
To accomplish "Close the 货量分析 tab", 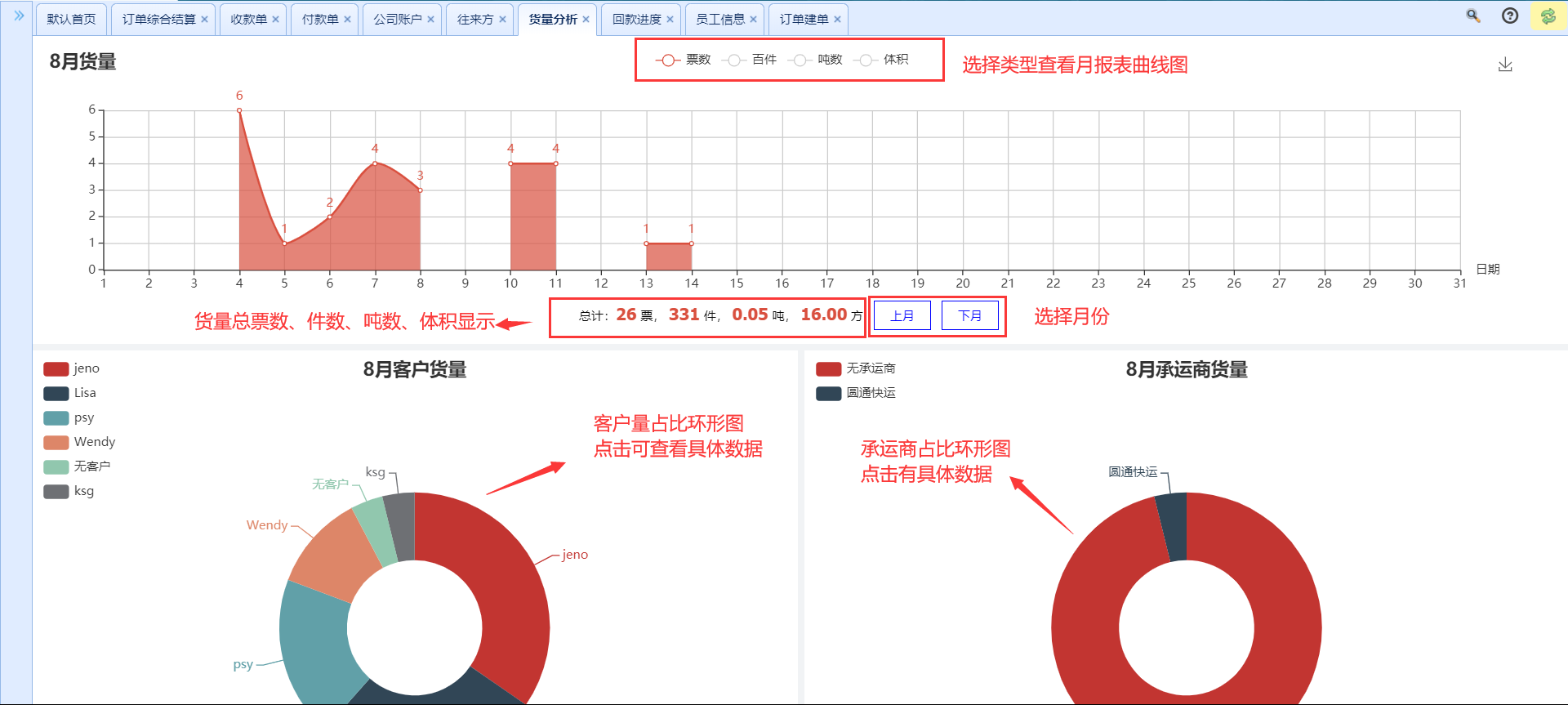I will pos(586,20).
